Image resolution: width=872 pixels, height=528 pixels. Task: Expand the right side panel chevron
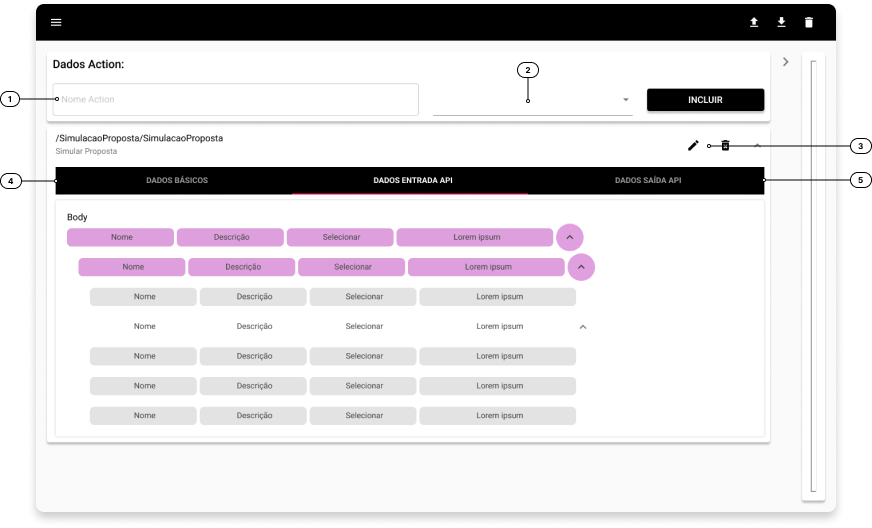pyautogui.click(x=786, y=62)
